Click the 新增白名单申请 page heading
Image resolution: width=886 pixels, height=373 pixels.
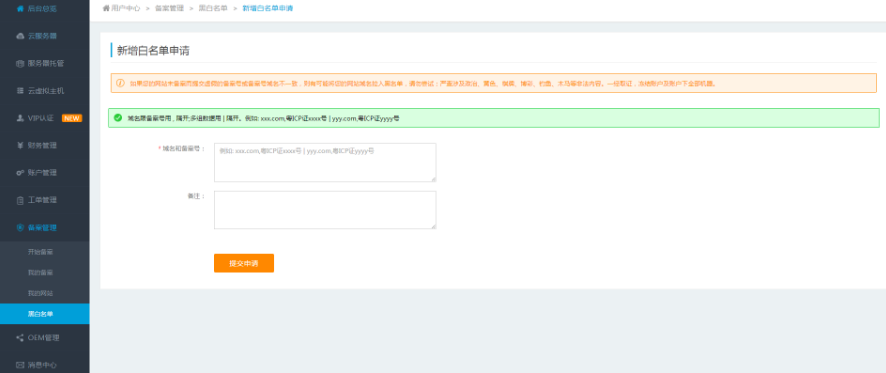153,51
